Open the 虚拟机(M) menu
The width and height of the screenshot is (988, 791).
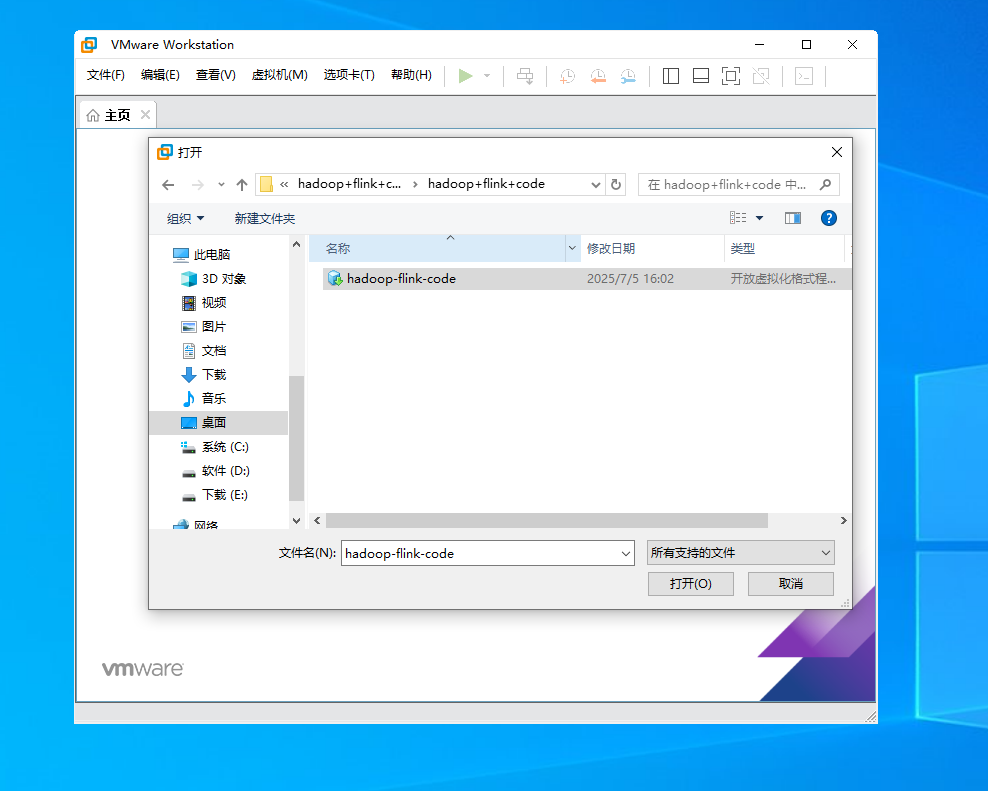pos(279,75)
